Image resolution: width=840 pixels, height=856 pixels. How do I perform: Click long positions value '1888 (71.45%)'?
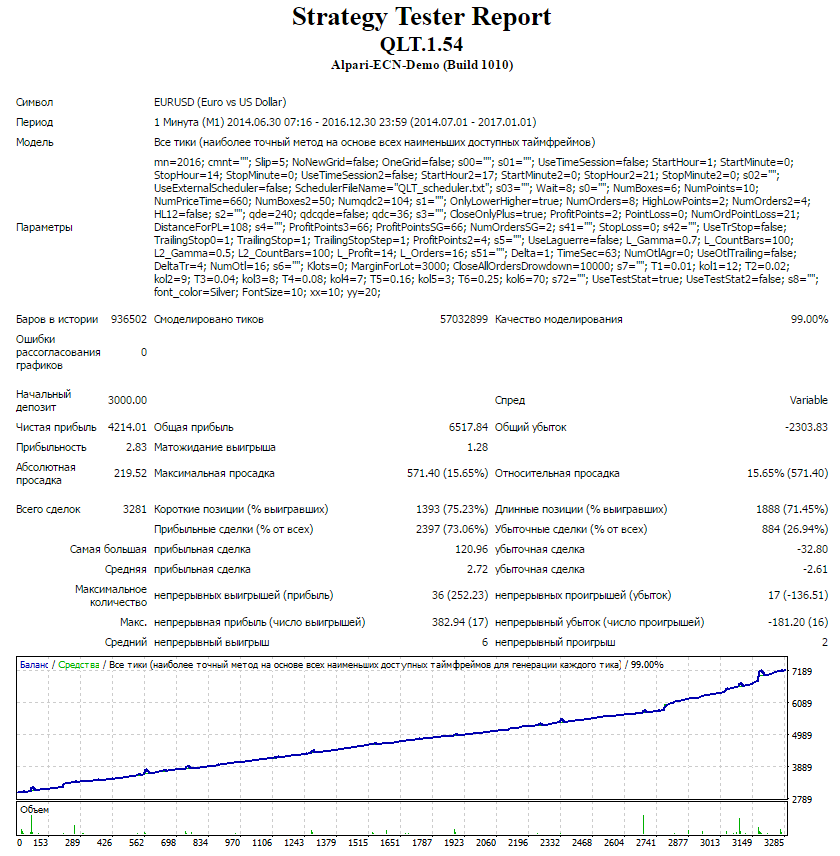click(x=792, y=509)
